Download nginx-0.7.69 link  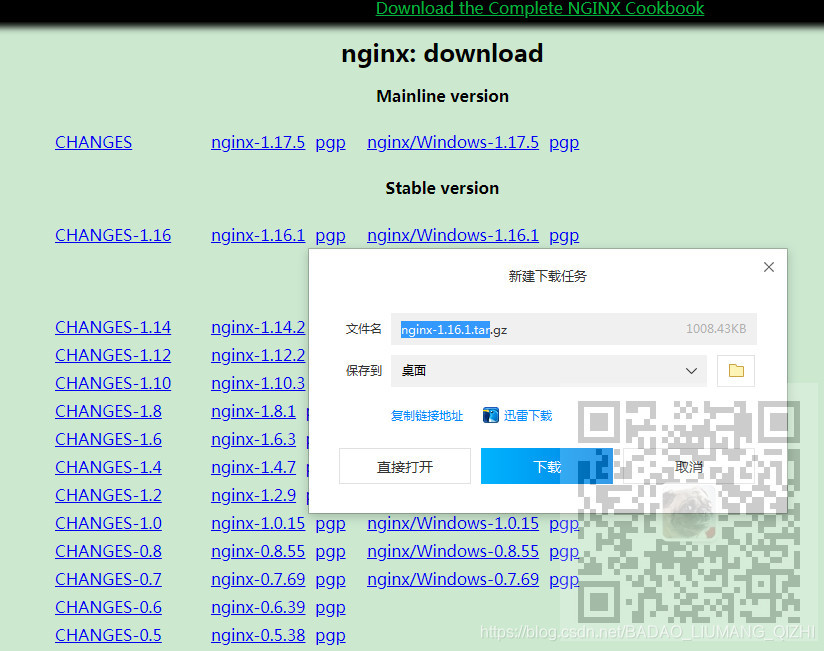pyautogui.click(x=258, y=579)
